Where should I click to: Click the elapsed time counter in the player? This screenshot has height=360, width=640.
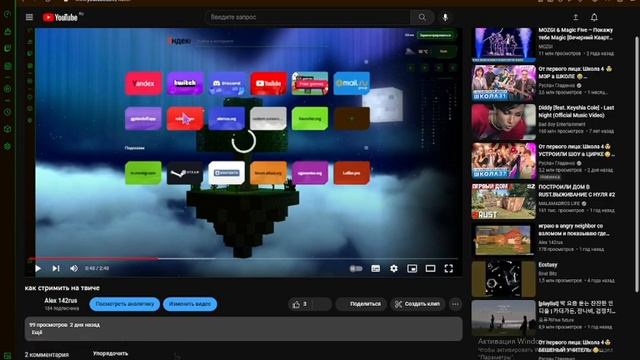97,269
